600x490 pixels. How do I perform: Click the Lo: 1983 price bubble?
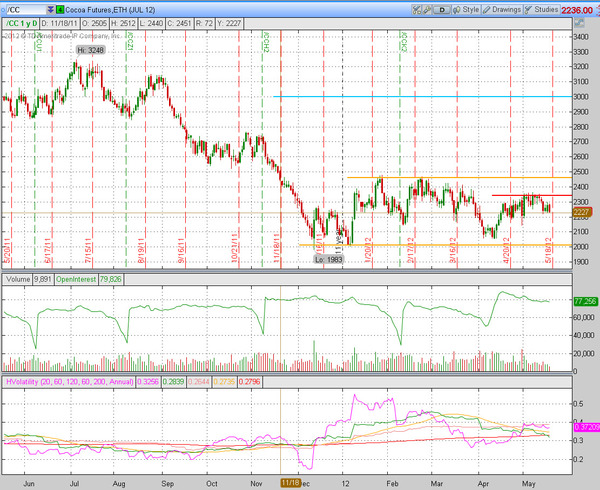pos(329,259)
